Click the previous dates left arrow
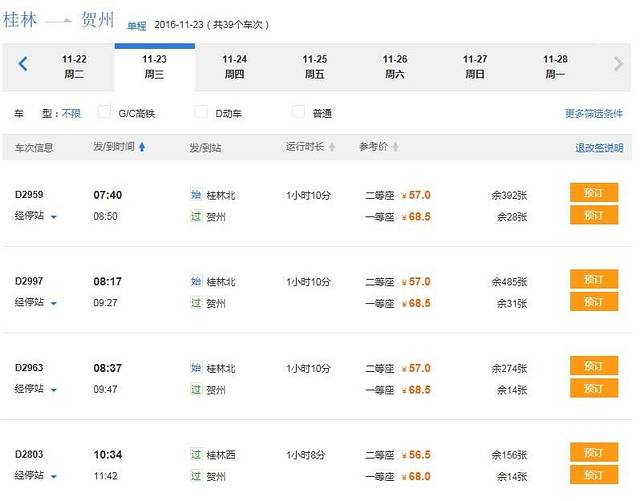This screenshot has height=501, width=640. click(x=22, y=65)
